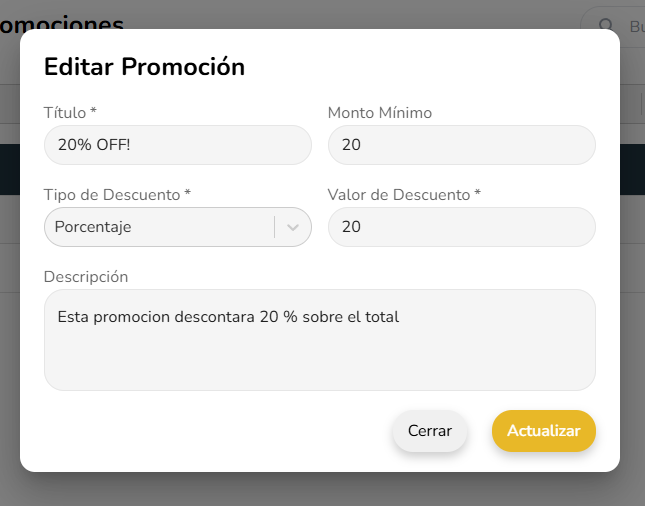Click the dimmed backdrop below the dialog
This screenshot has width=645, height=506.
pos(320,490)
